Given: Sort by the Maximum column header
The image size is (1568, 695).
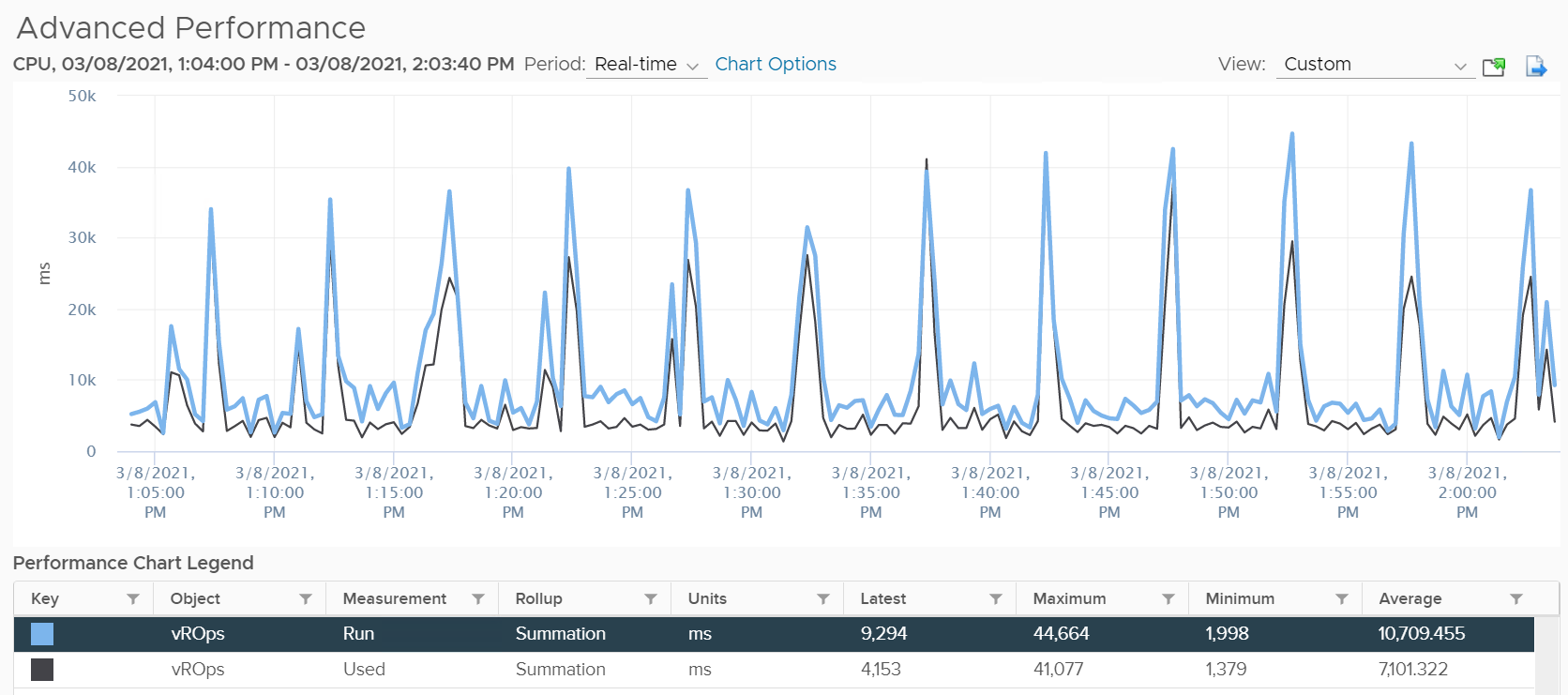Looking at the screenshot, I should tap(1069, 598).
